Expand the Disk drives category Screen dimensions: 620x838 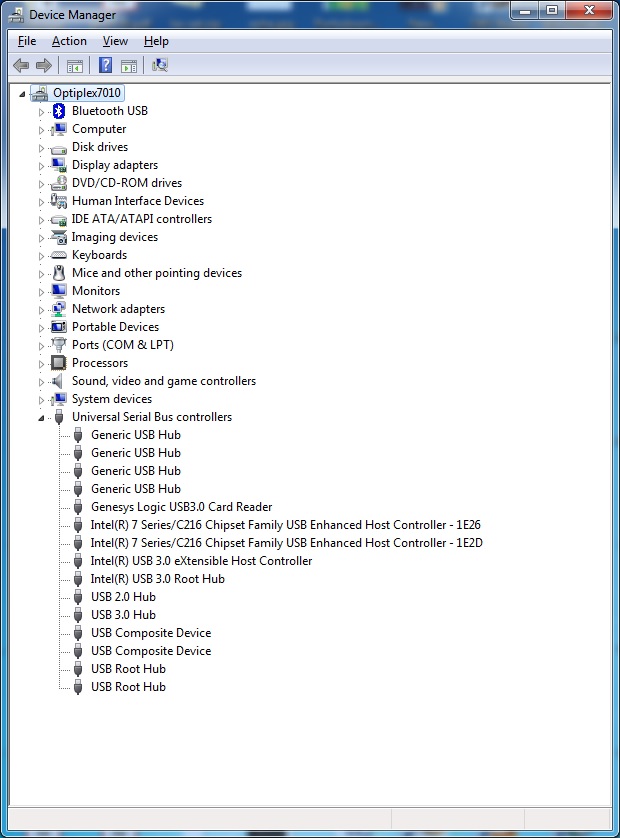click(x=41, y=148)
